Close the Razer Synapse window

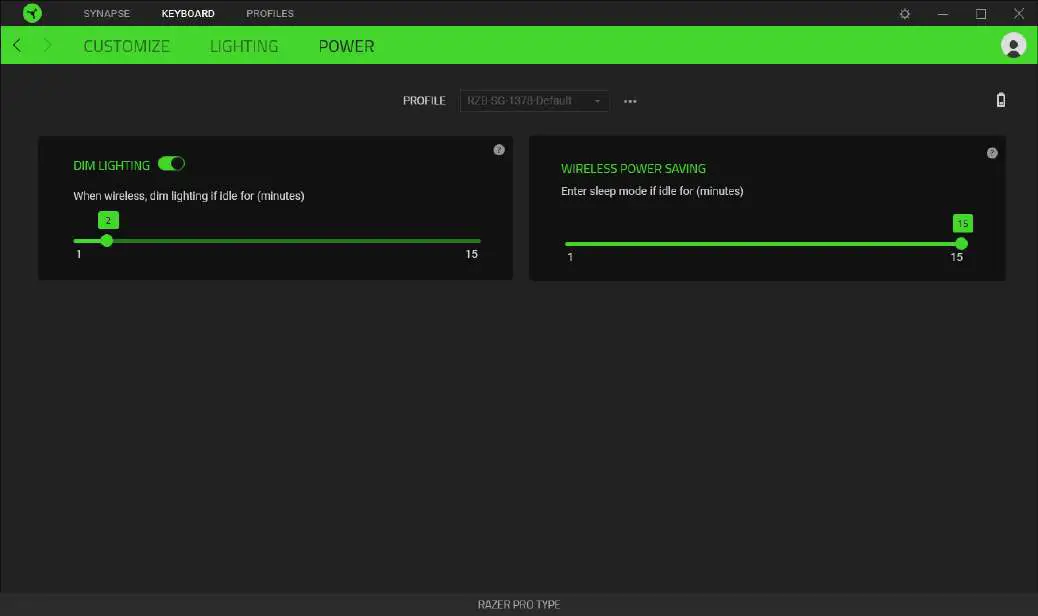point(1019,13)
